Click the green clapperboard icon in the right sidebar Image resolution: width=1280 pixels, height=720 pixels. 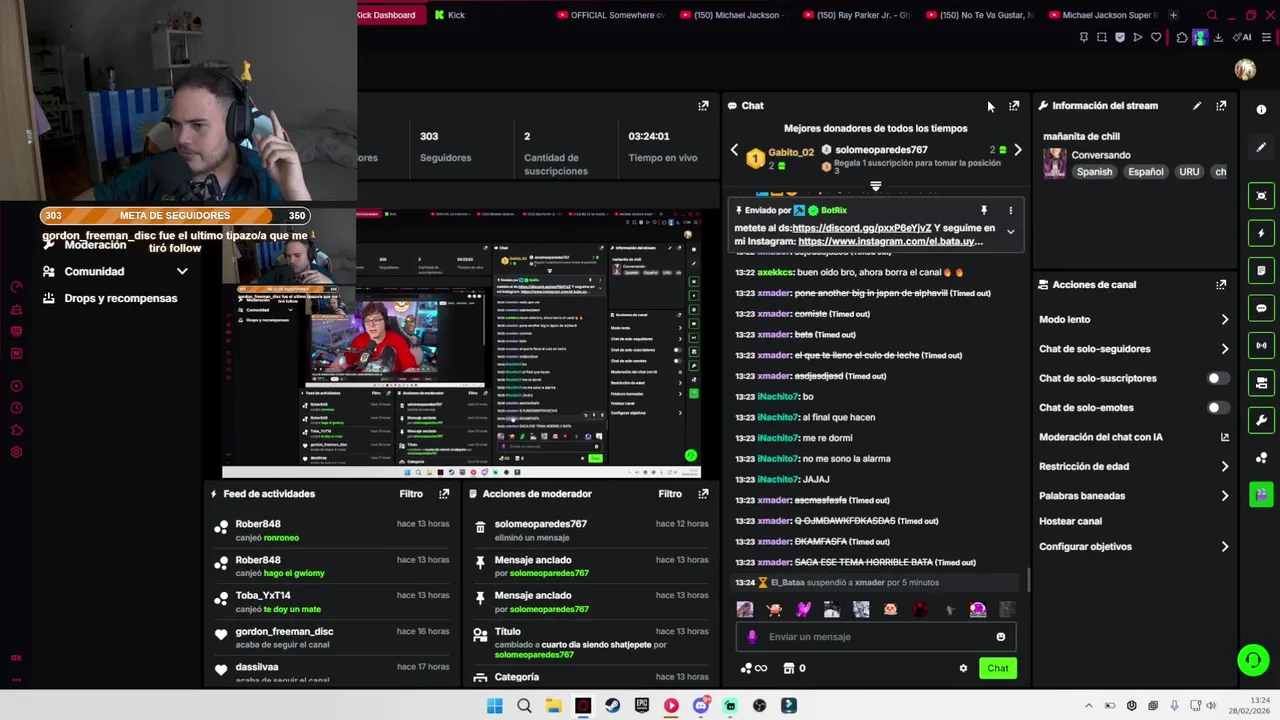pos(1261,494)
